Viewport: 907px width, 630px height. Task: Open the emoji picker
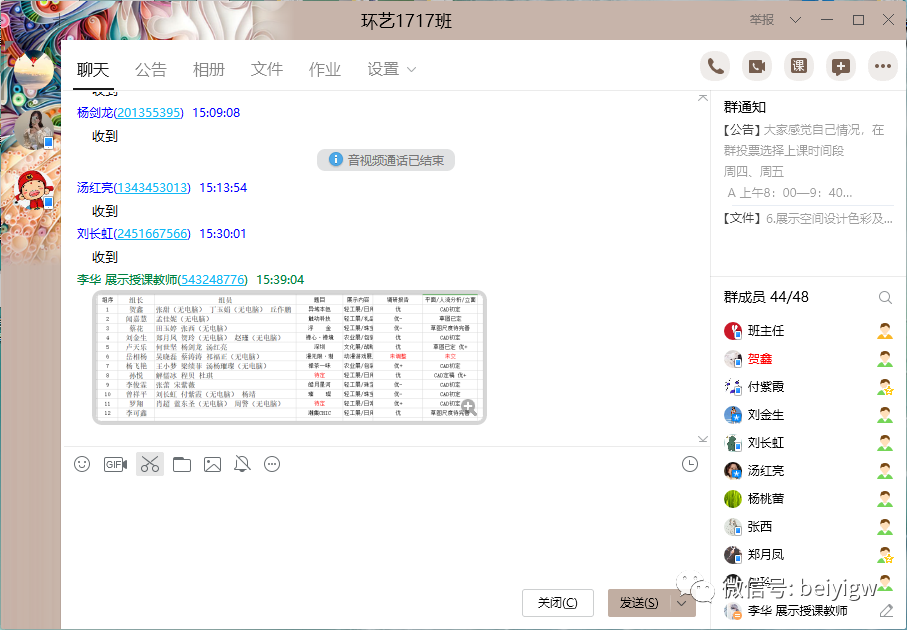point(83,464)
